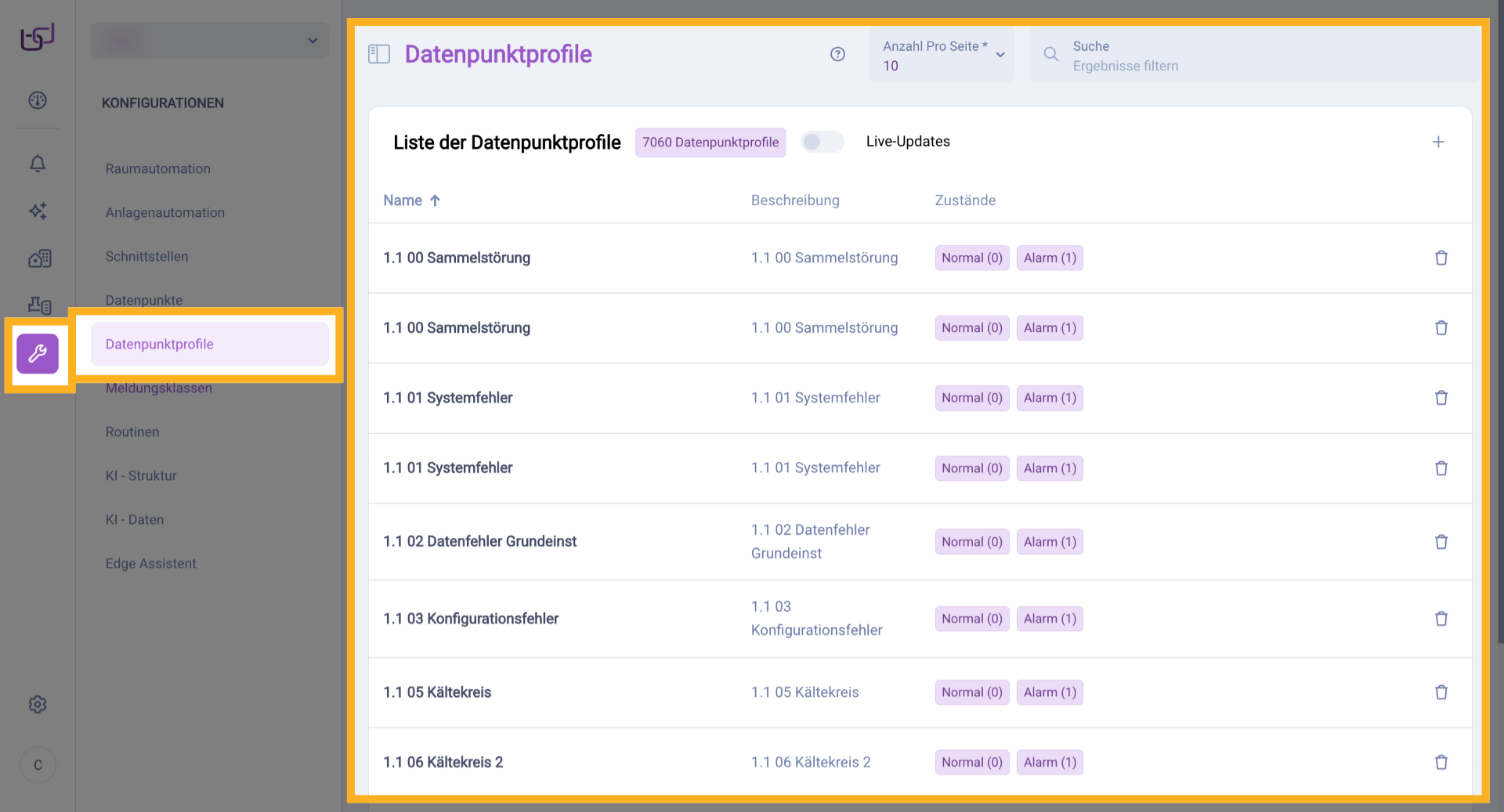
Task: Open the help question mark icon
Action: pos(837,54)
